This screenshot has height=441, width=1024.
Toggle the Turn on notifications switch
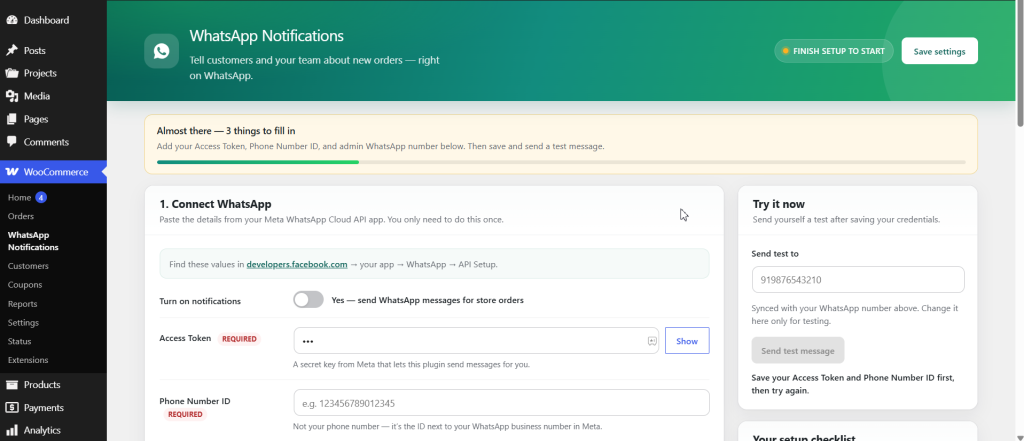(x=308, y=300)
